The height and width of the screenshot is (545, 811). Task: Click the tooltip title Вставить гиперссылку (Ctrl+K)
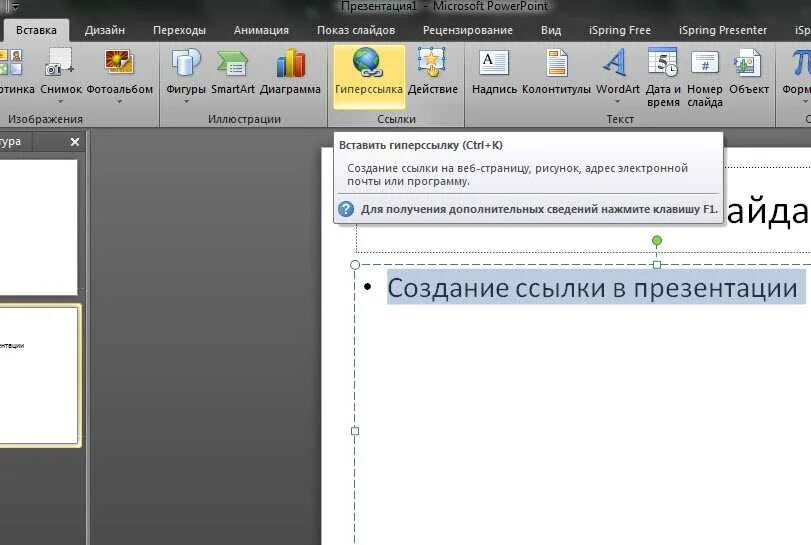pos(420,145)
